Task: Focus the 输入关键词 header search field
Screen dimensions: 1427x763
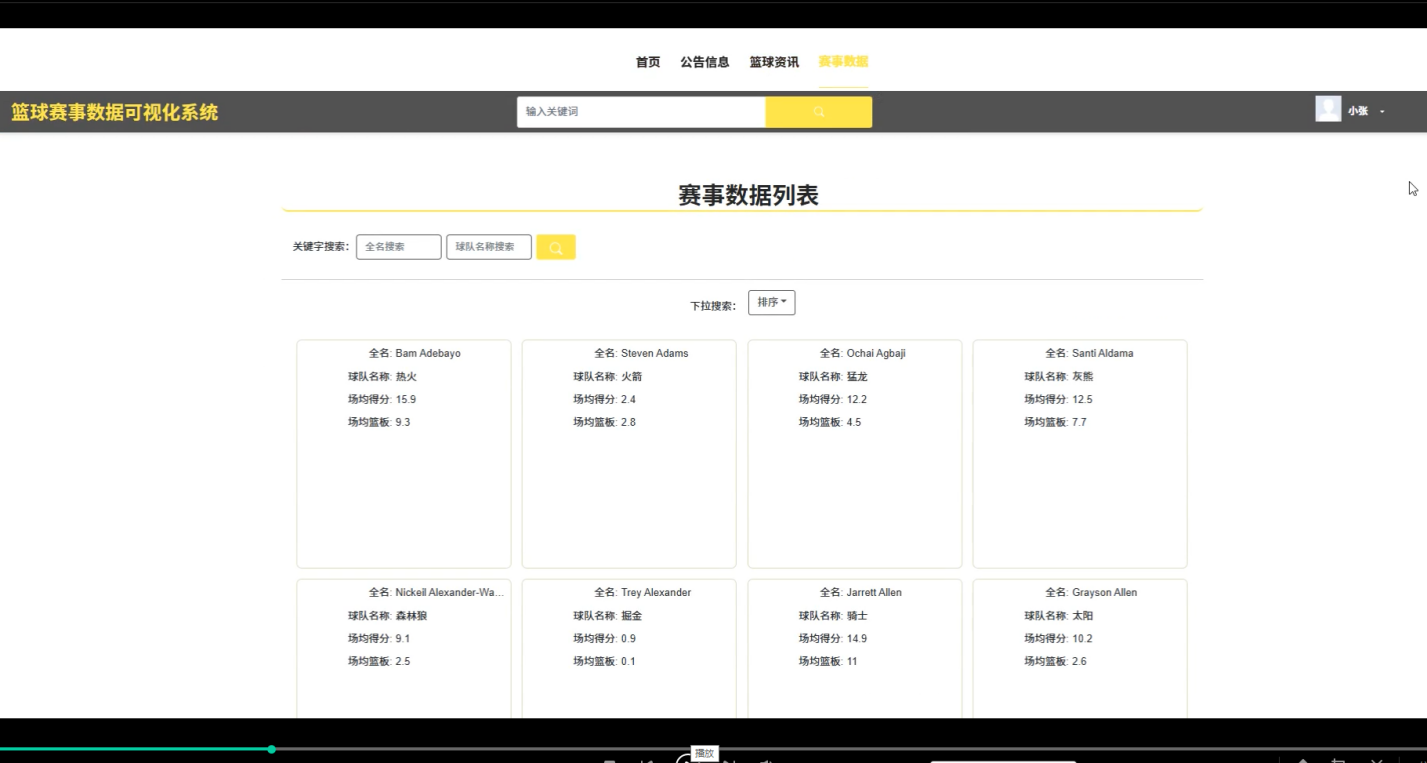Action: pos(641,112)
